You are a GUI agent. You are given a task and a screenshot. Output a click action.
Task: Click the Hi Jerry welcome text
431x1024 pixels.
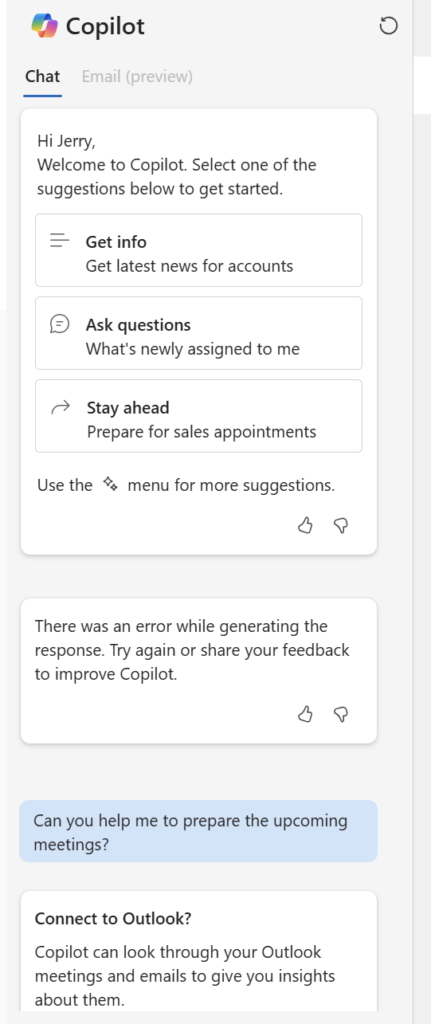[x=66, y=141]
